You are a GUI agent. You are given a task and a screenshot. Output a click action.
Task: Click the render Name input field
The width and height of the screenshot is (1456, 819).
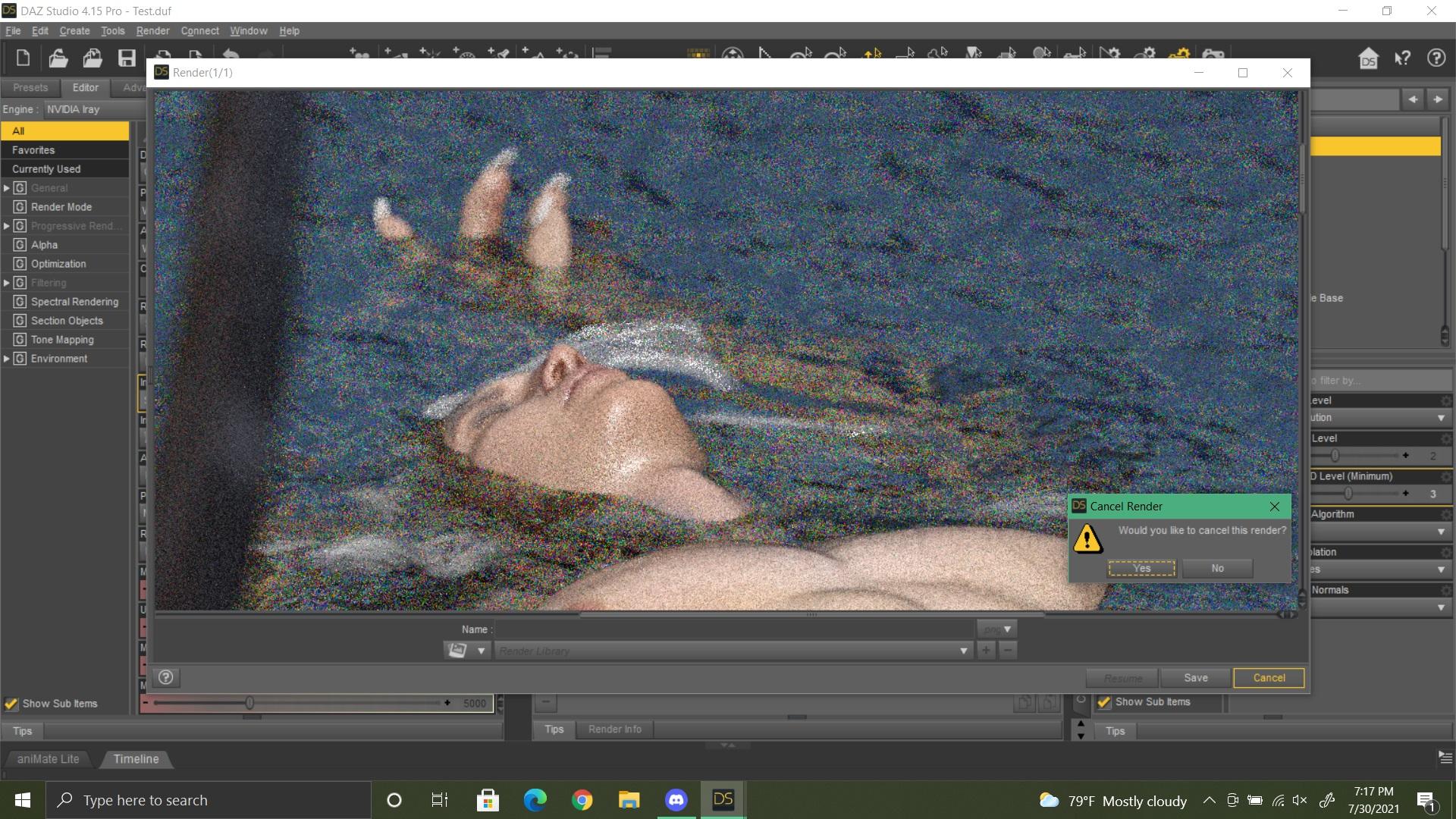click(x=734, y=629)
